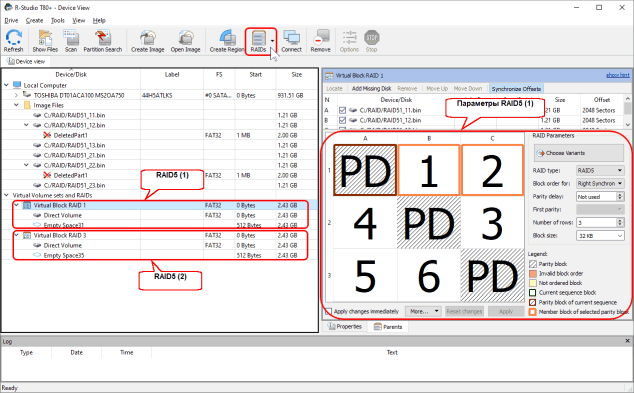Expand the Block size combo box

pos(600,236)
